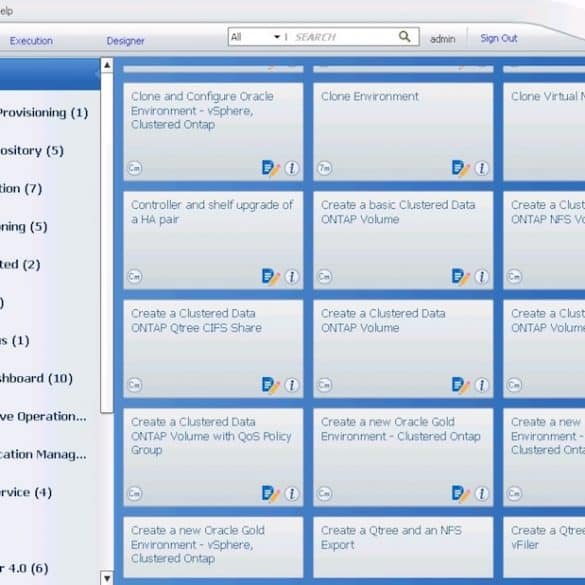Edit new Oracle Gold Environment - Clustered Ontap workflow

tap(460, 494)
